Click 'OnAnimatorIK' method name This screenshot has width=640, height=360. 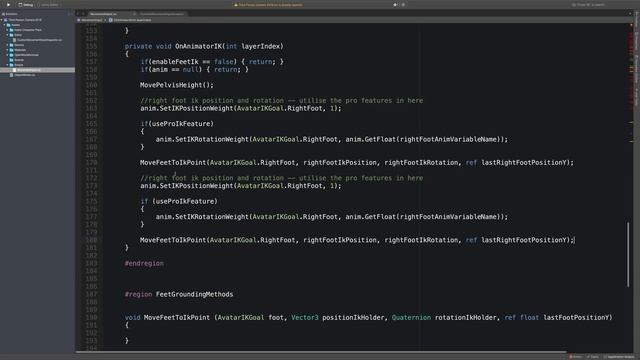click(199, 46)
